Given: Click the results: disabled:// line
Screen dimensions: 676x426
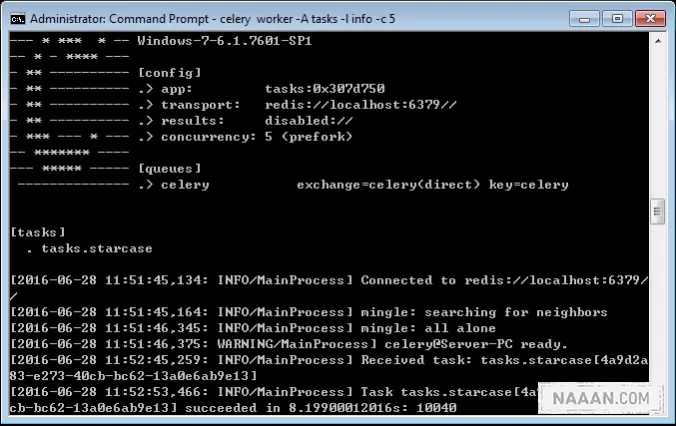Looking at the screenshot, I should [257, 121].
